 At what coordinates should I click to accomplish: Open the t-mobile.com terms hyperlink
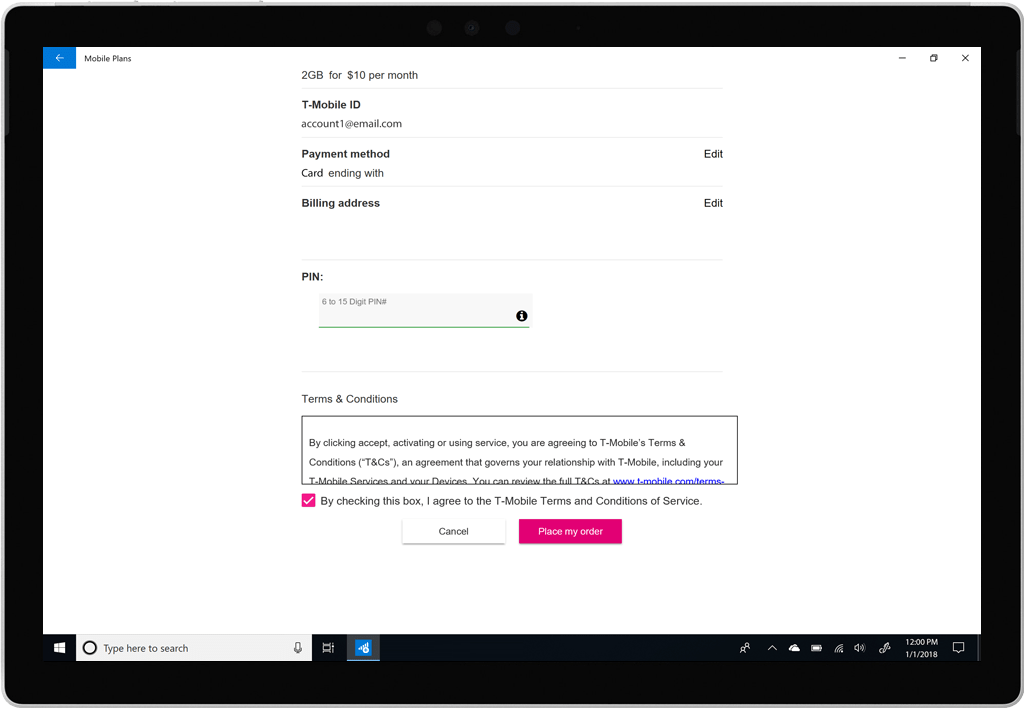668,481
